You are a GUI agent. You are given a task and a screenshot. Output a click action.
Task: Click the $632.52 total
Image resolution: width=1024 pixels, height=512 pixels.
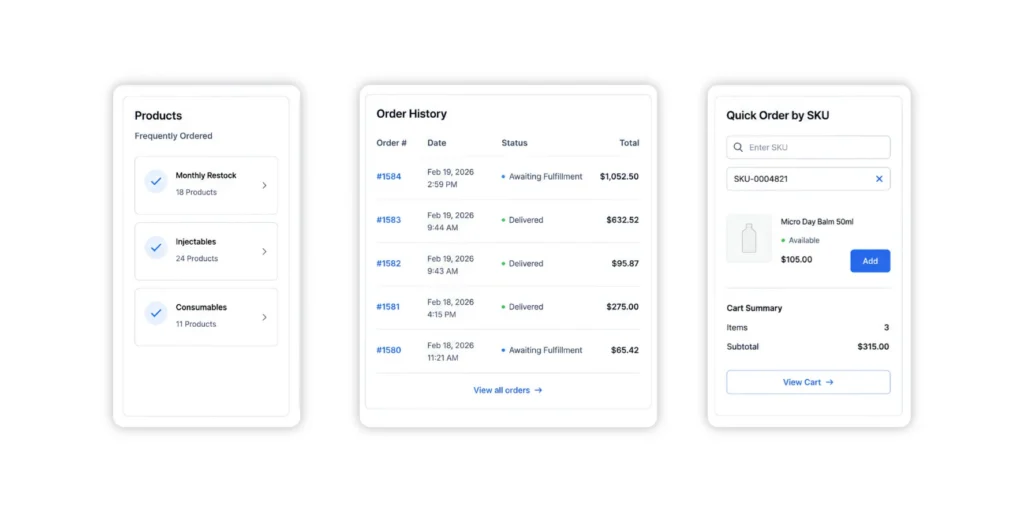click(622, 220)
